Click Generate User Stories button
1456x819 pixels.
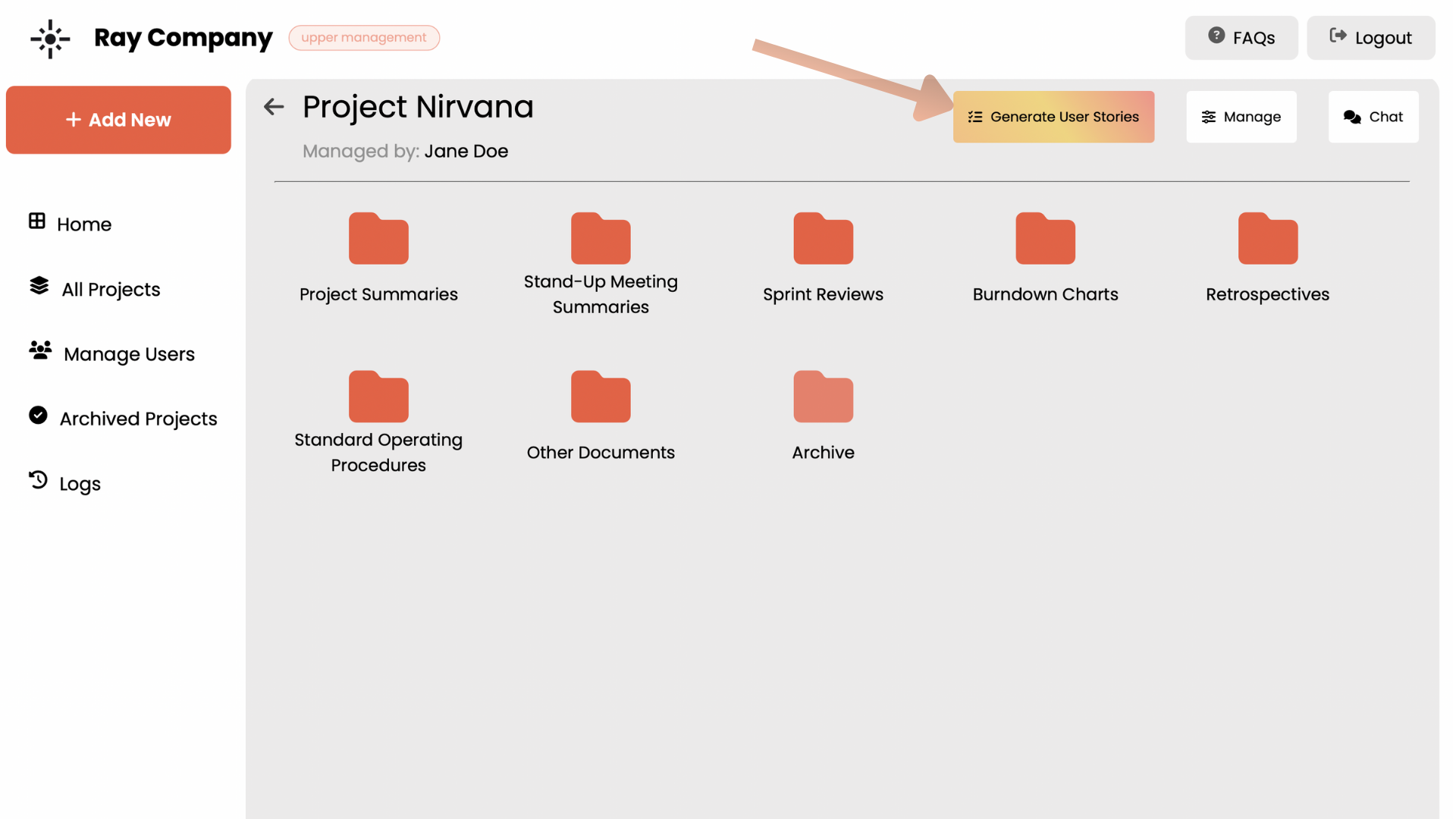tap(1053, 117)
